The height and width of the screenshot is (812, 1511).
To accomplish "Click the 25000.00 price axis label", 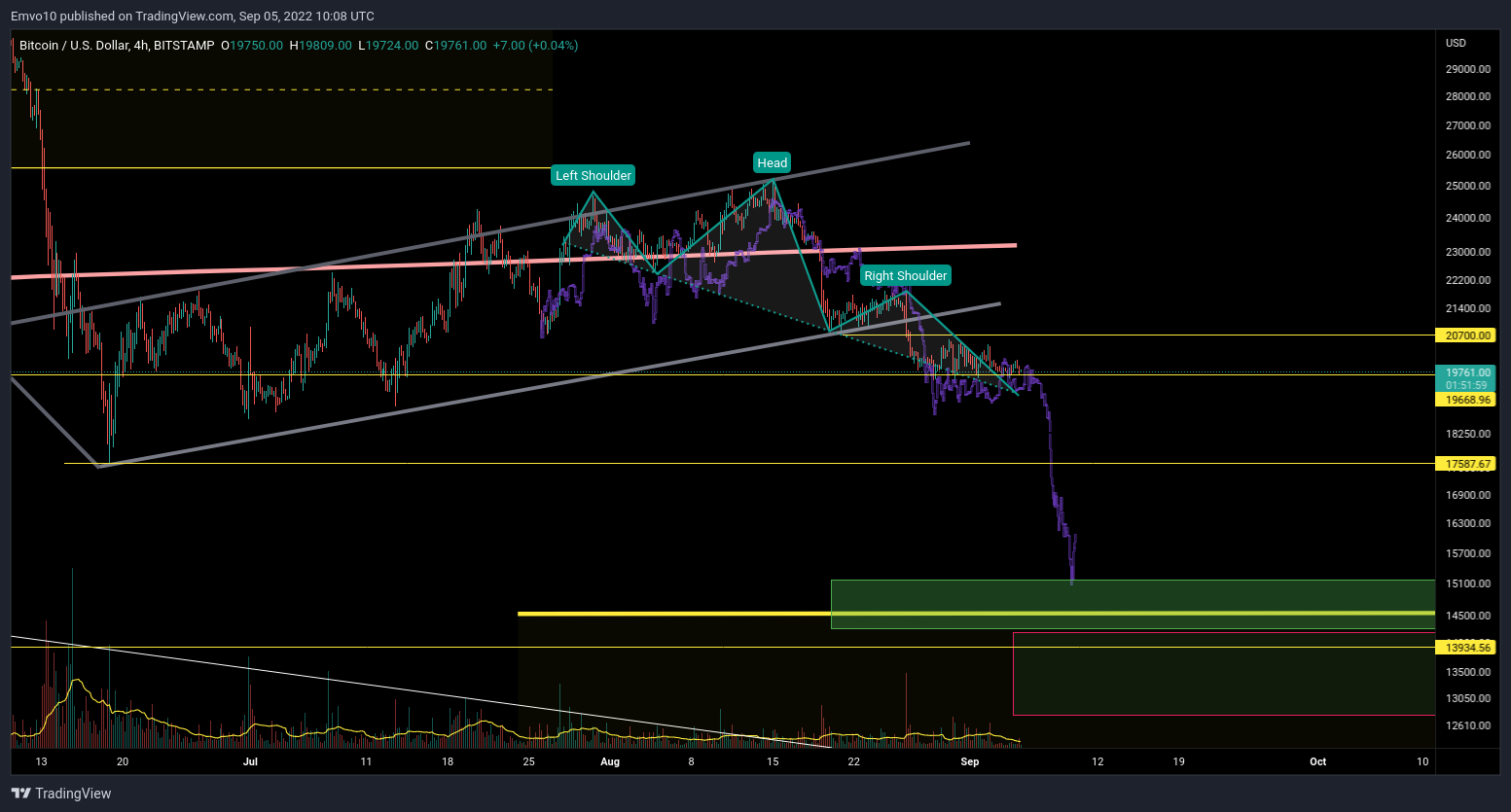I will (1468, 186).
